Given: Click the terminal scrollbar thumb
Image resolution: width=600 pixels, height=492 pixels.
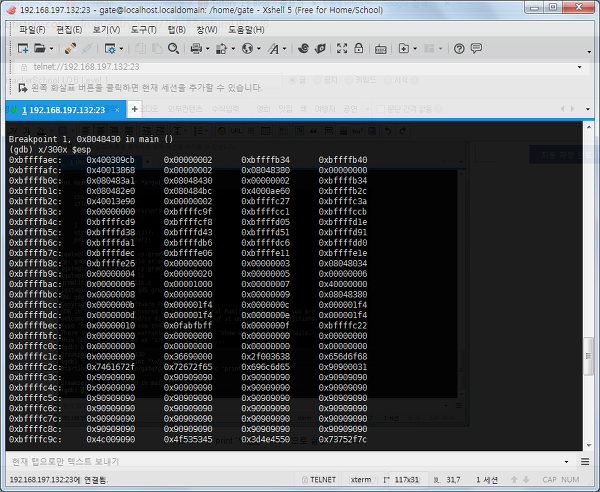Looking at the screenshot, I should click(x=589, y=356).
